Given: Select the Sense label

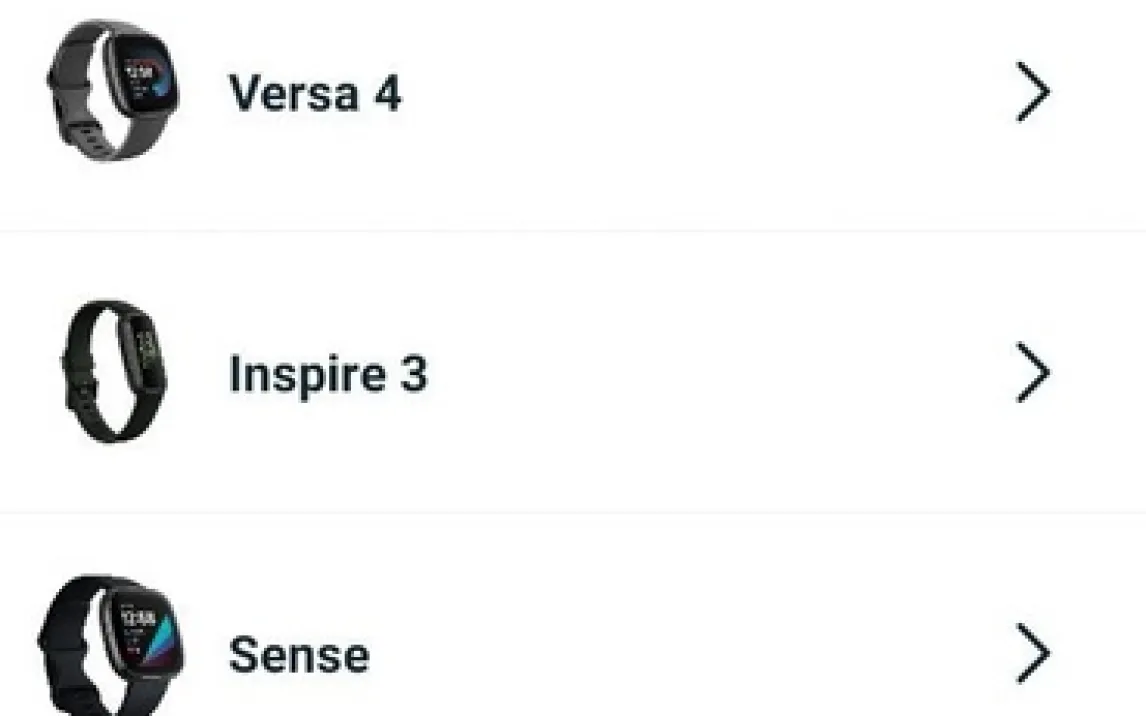Looking at the screenshot, I should click(298, 655).
